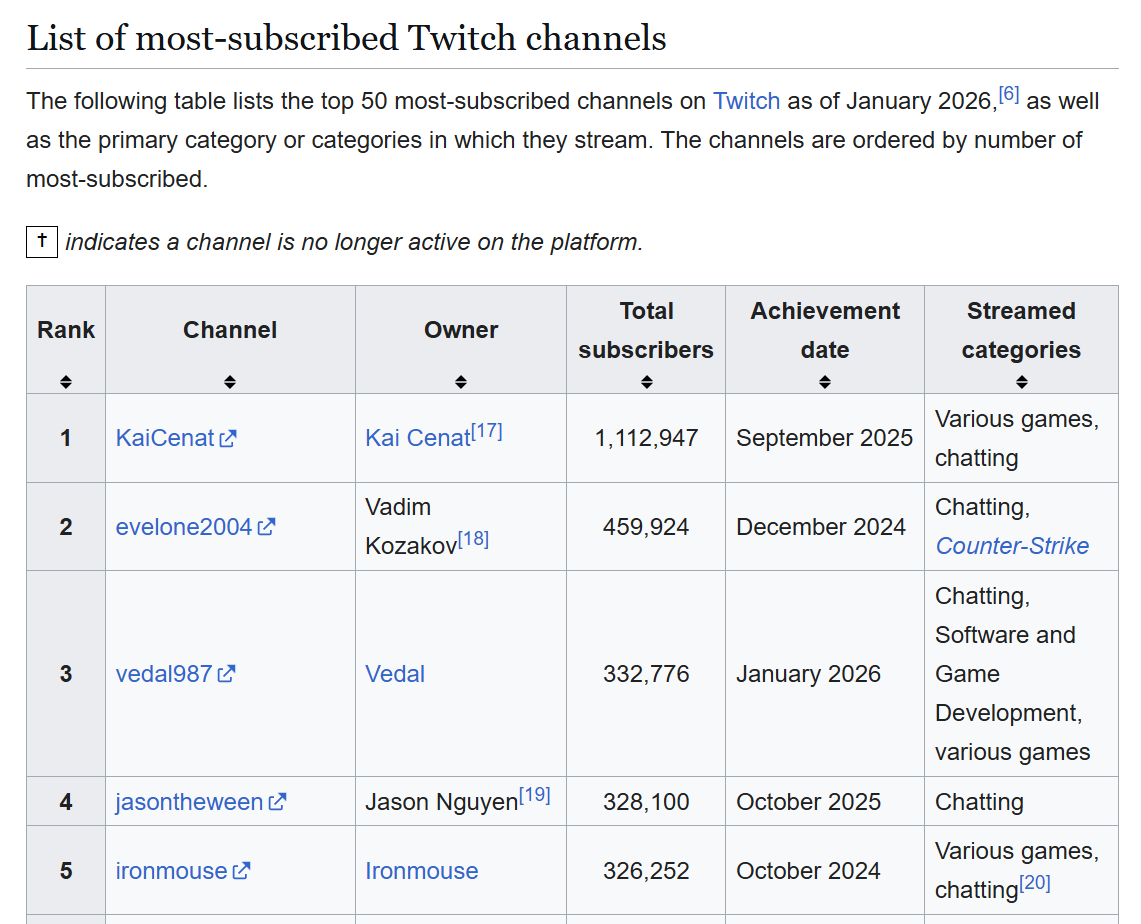Sort table by Rank column arrows
1141x924 pixels.
[65, 381]
